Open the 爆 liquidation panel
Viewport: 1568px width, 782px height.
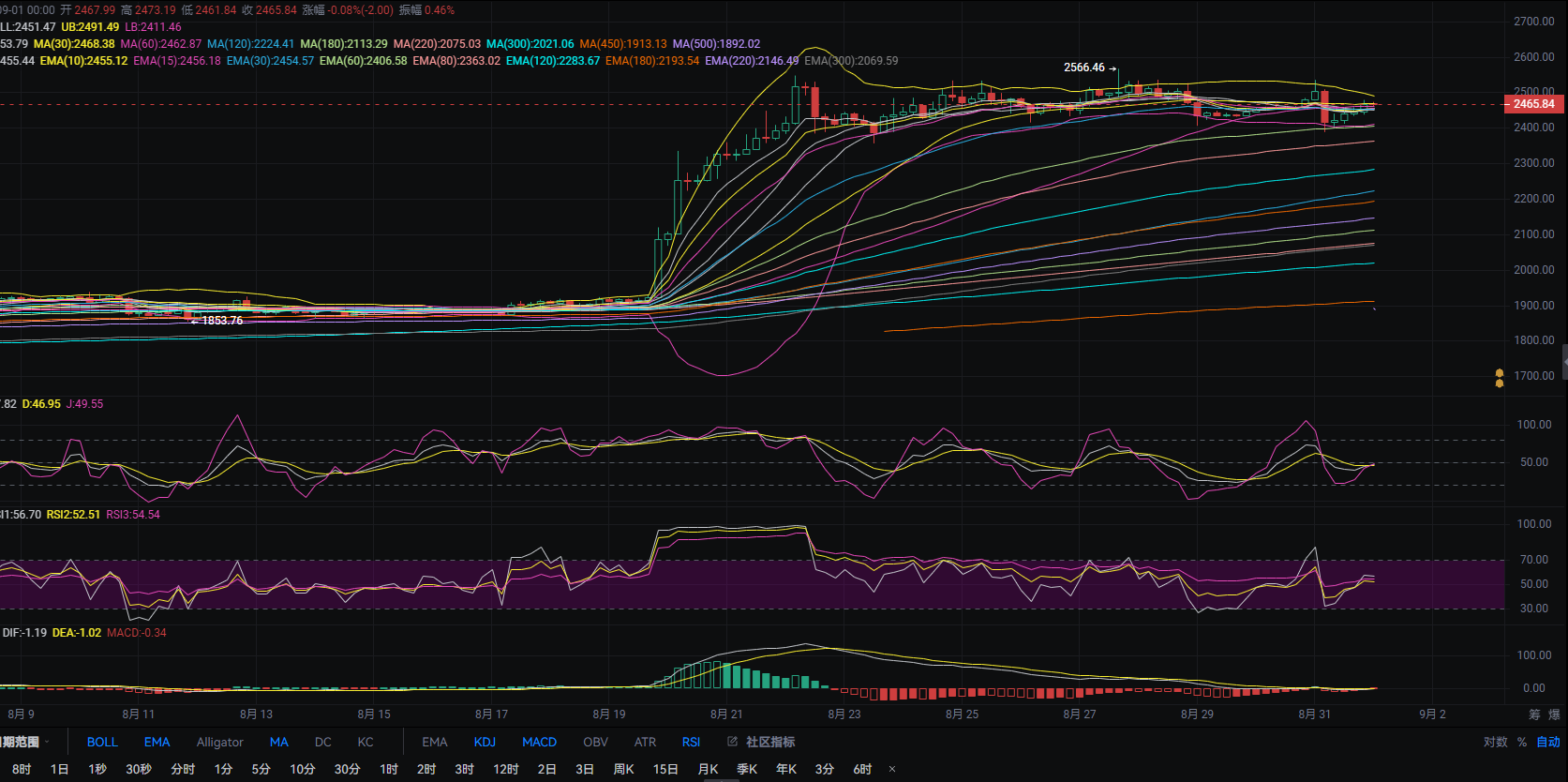(1554, 714)
